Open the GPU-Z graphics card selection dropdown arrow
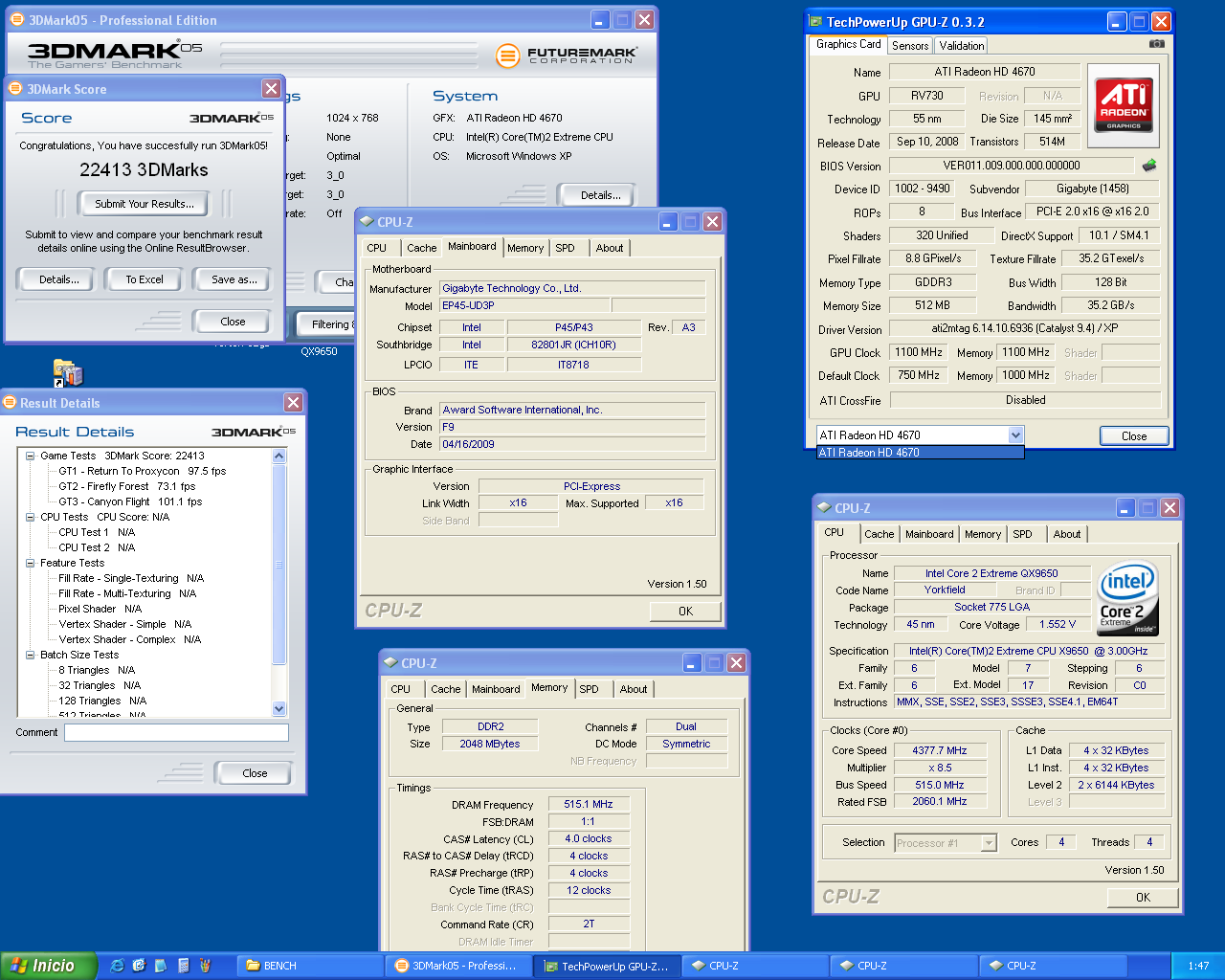The height and width of the screenshot is (980, 1225). tap(1015, 435)
